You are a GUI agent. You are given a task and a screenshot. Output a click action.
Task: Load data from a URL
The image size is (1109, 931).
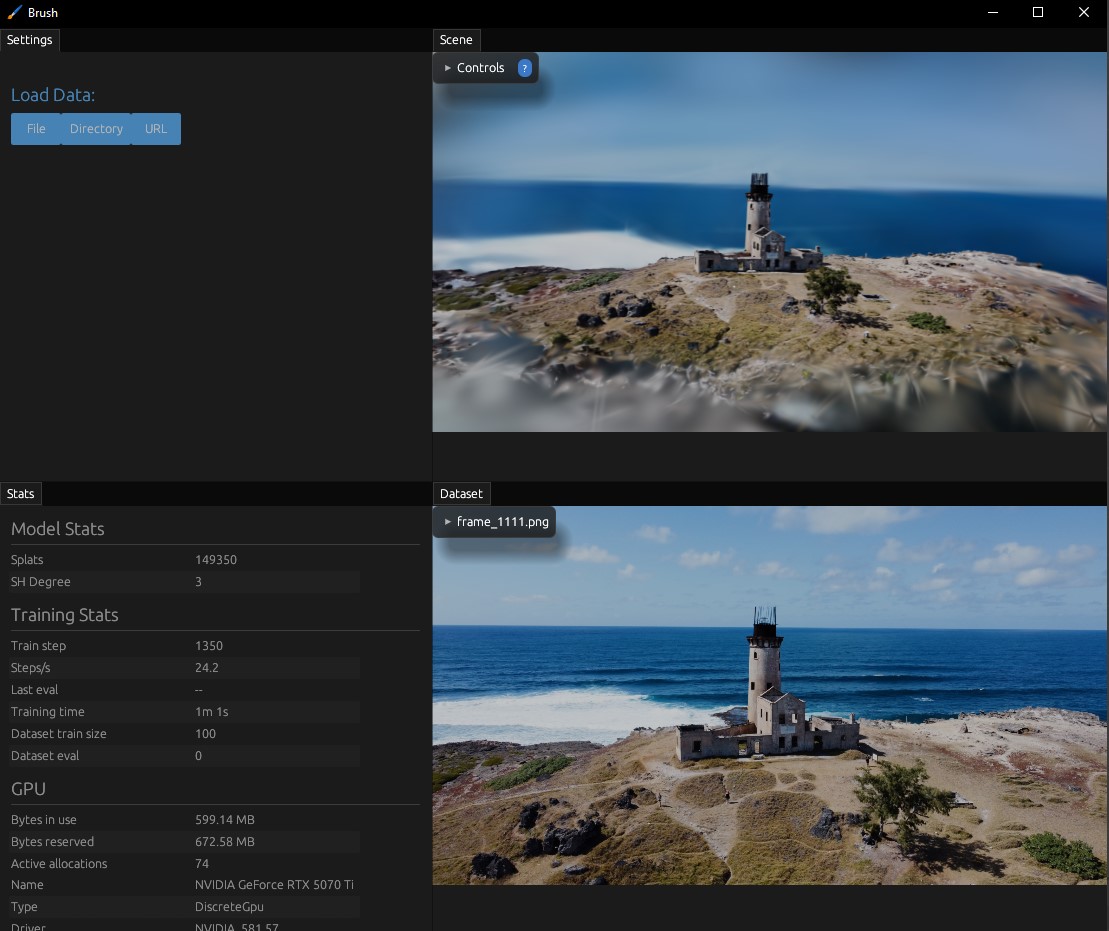coord(156,129)
